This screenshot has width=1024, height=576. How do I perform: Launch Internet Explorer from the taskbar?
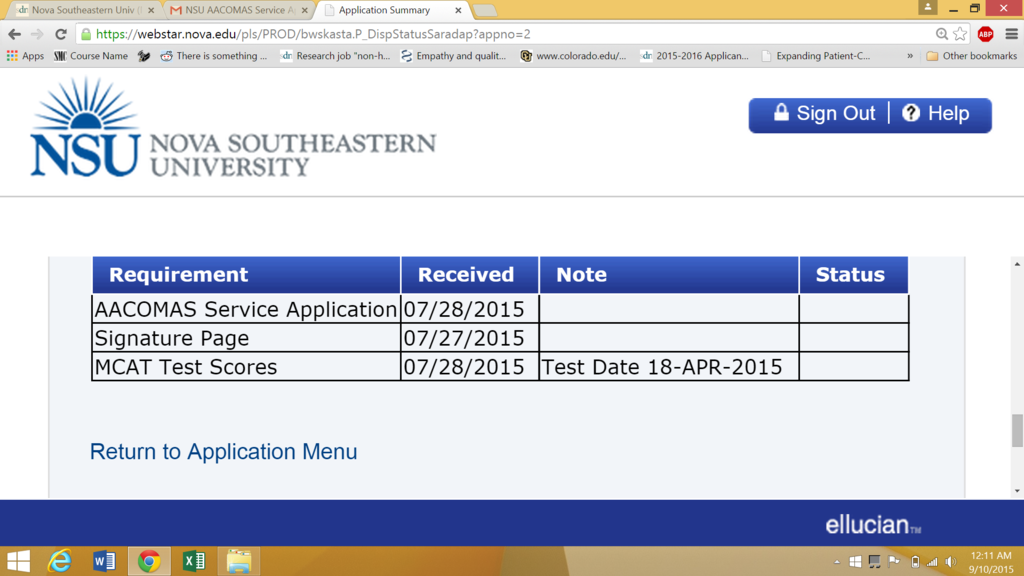click(x=60, y=561)
